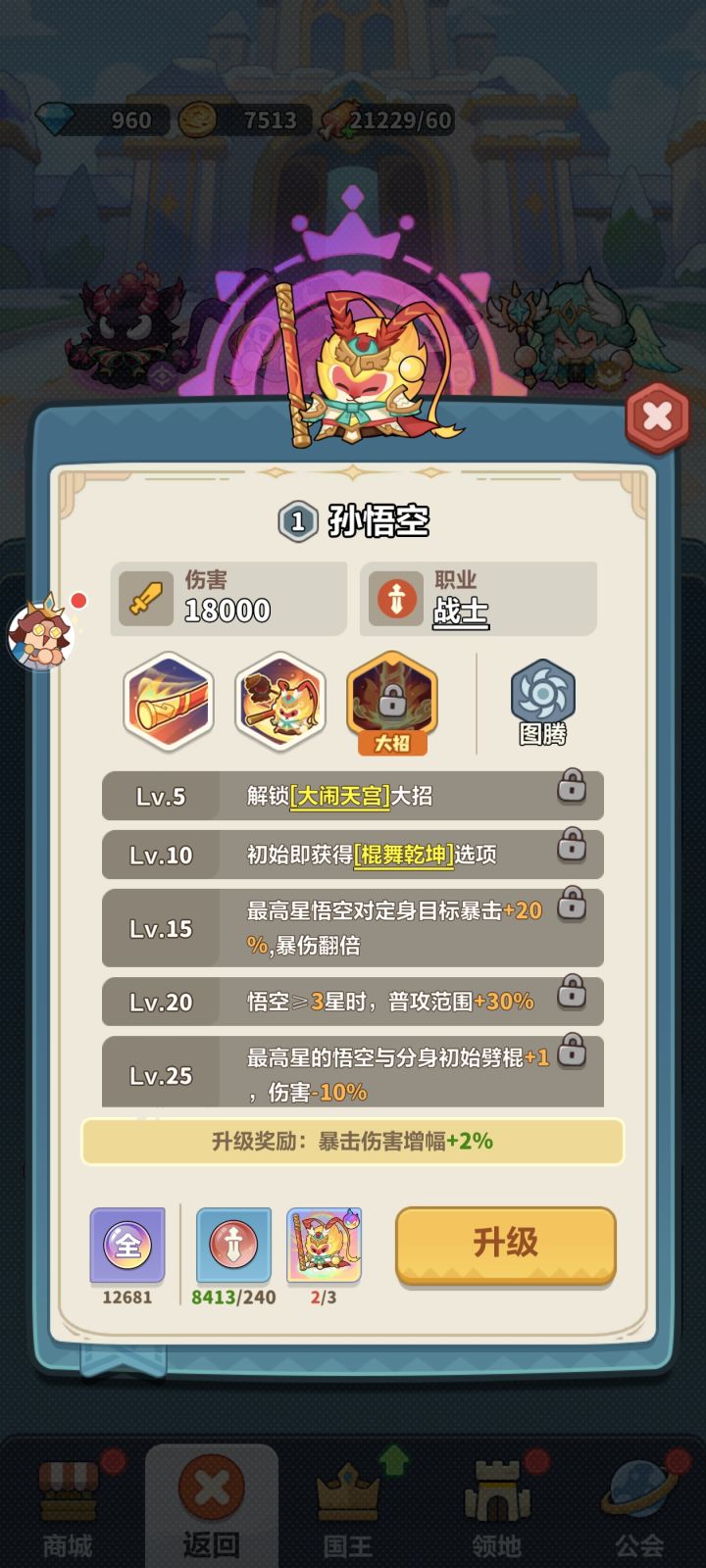
Task: Open the 商城 shop tab
Action: tap(68, 1510)
